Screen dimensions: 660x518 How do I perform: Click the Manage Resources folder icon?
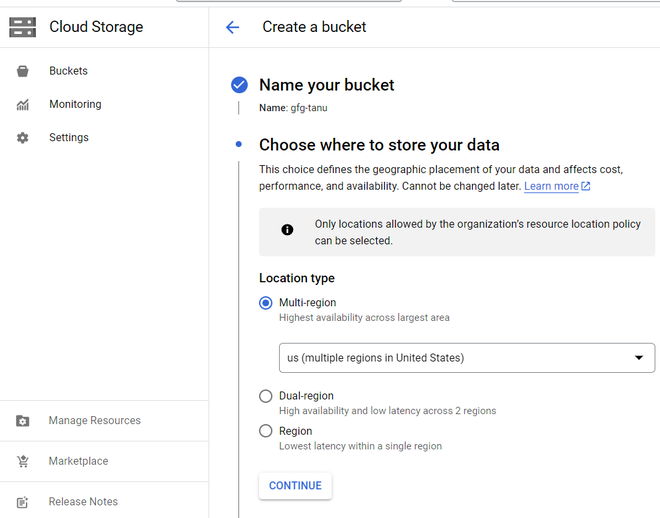coord(23,421)
